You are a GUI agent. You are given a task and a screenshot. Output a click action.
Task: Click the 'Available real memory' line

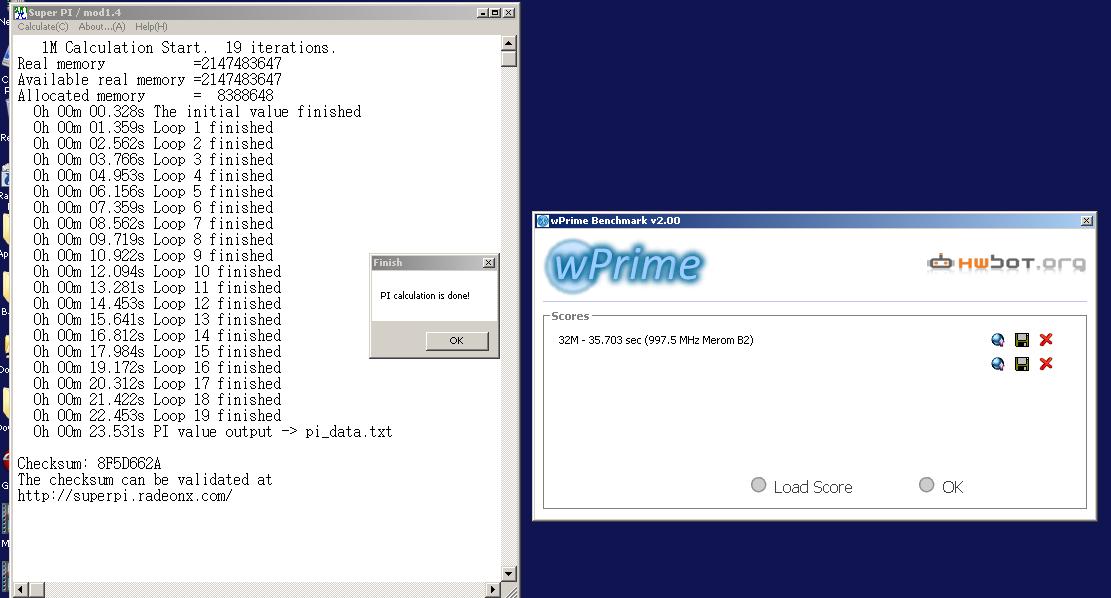[150, 80]
